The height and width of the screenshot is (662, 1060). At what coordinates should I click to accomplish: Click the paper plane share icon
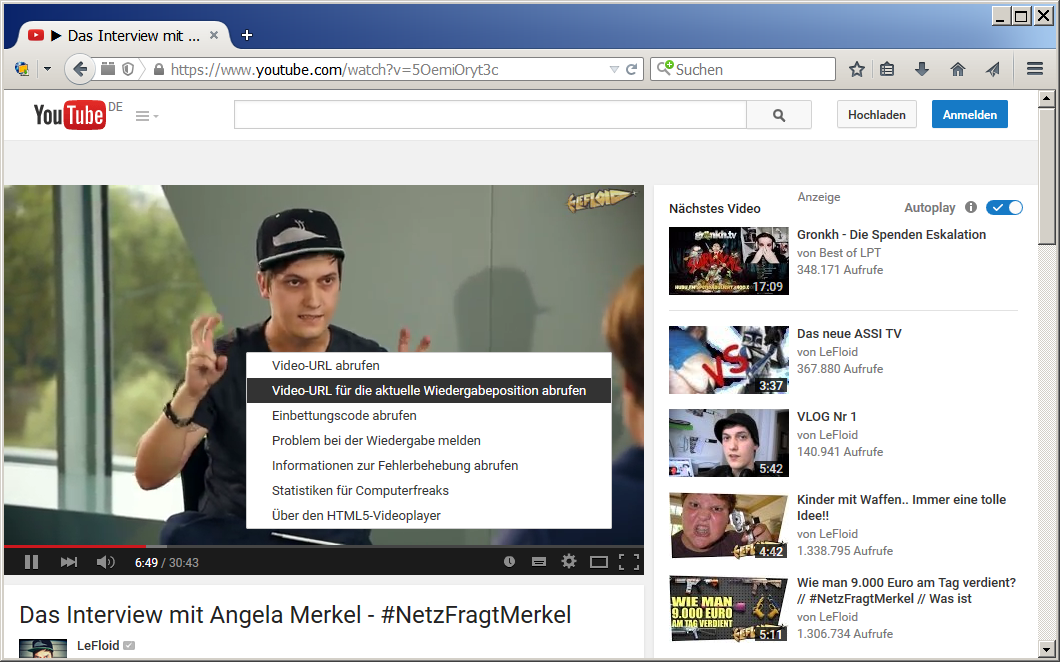pos(992,69)
